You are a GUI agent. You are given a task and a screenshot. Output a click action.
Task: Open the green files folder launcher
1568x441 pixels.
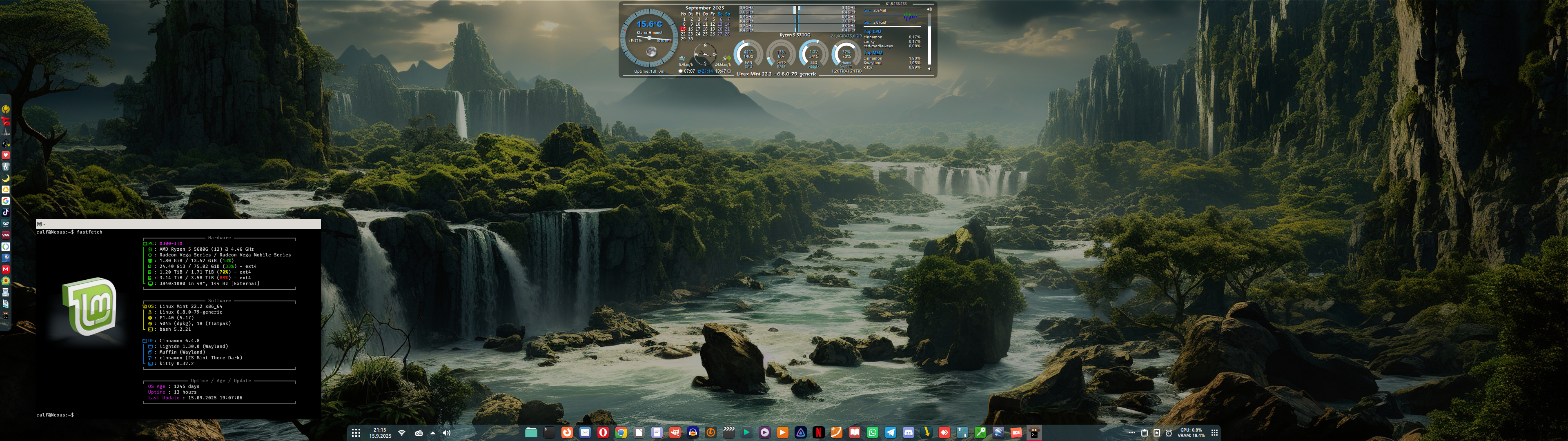[531, 432]
